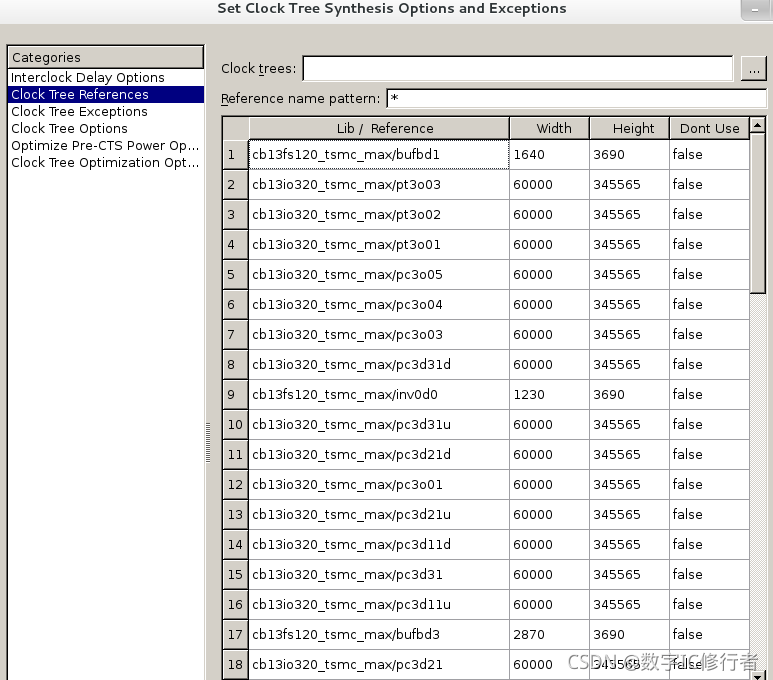Select Clock Tree Optimization Opt... category
773x680 pixels.
pyautogui.click(x=106, y=162)
